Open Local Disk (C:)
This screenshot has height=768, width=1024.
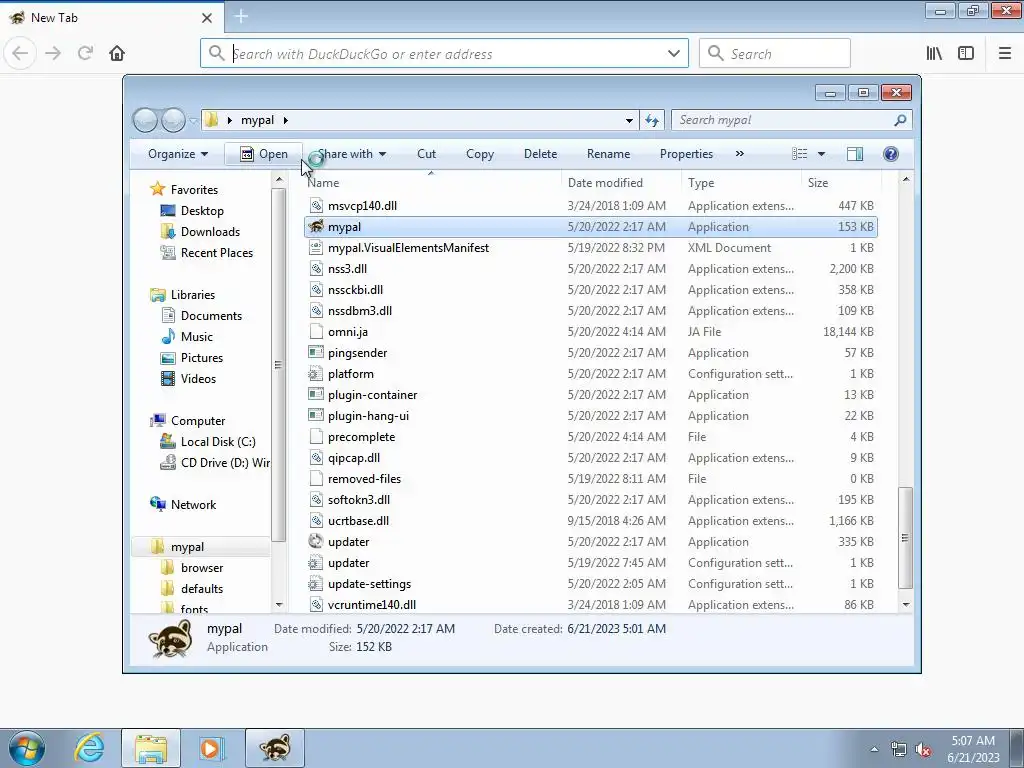pos(217,442)
